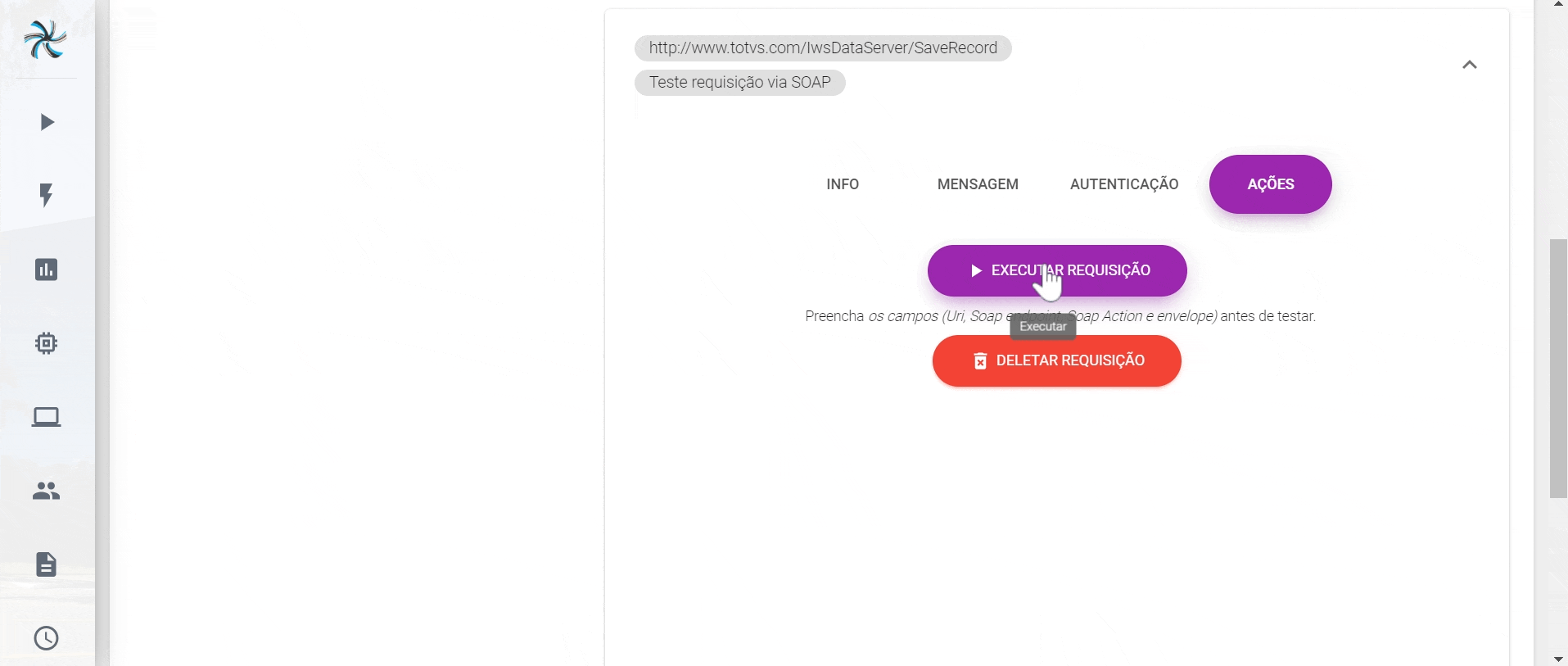Select the lightning bolt sidebar icon
The height and width of the screenshot is (666, 1568).
pos(47,195)
